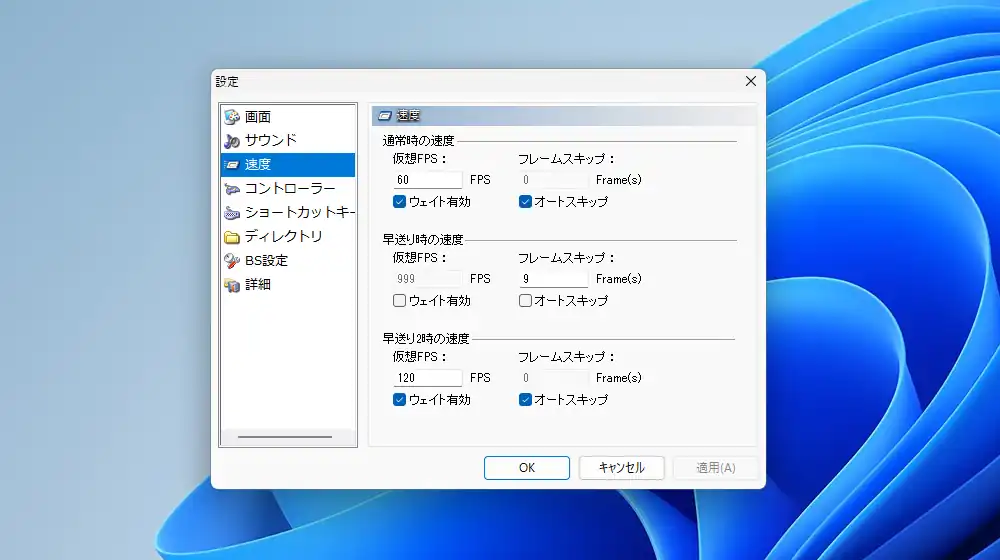Toggle ウェイト有効 under 早送り2時の速度
This screenshot has width=1000, height=560.
(399, 400)
